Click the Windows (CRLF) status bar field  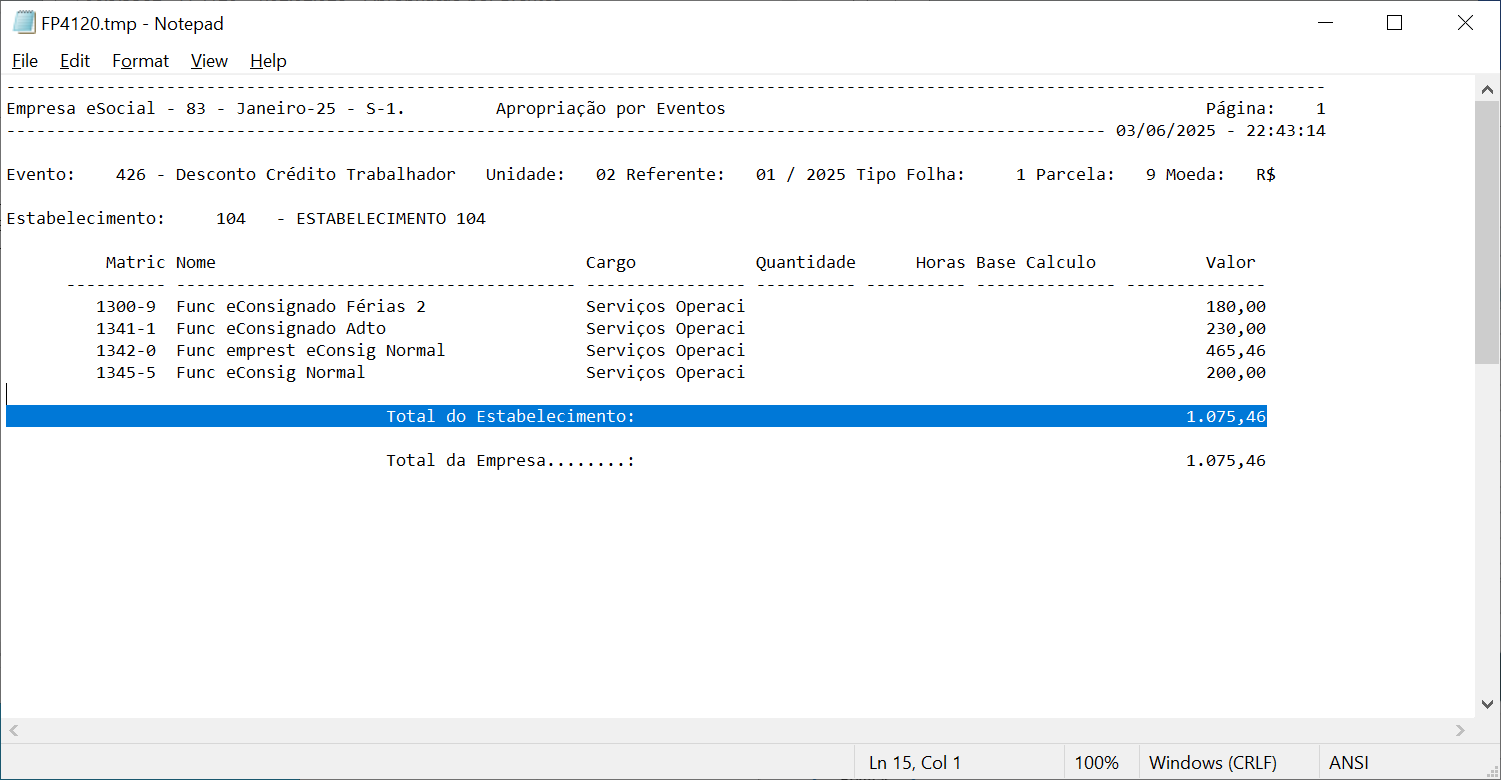pyautogui.click(x=1212, y=763)
